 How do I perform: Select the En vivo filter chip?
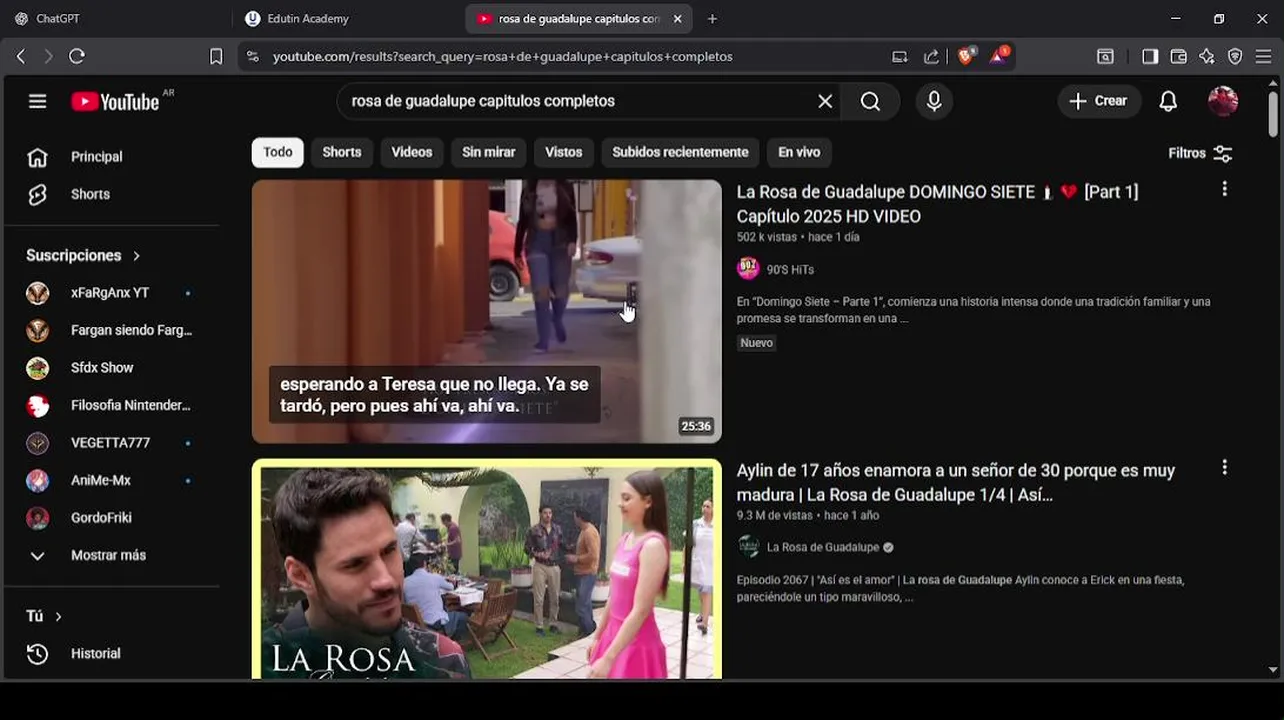799,152
